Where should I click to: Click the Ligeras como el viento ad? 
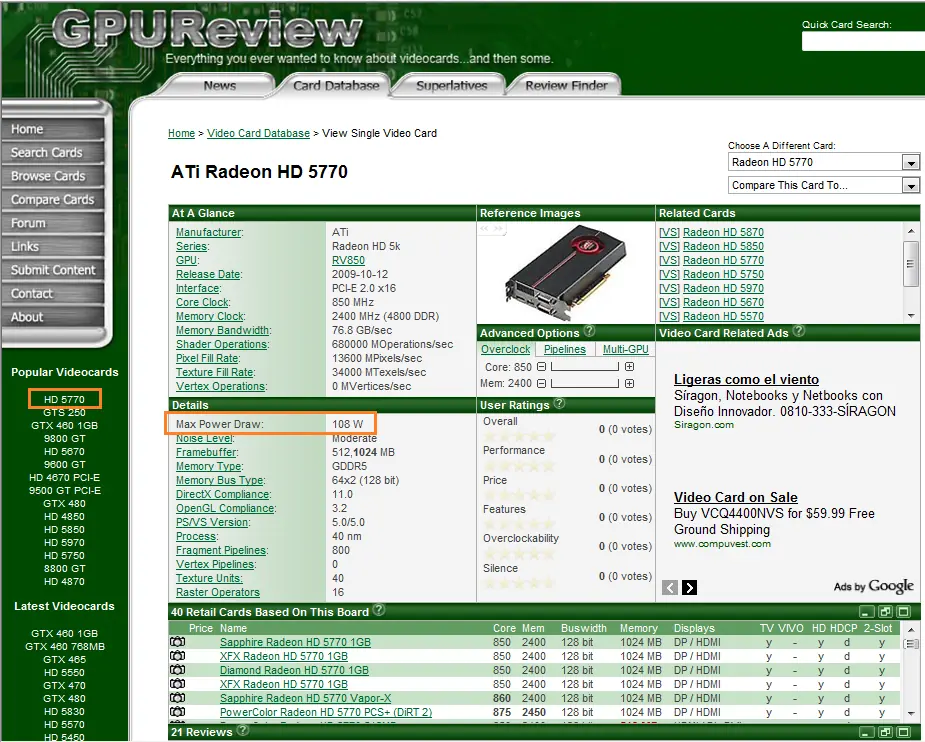(746, 379)
